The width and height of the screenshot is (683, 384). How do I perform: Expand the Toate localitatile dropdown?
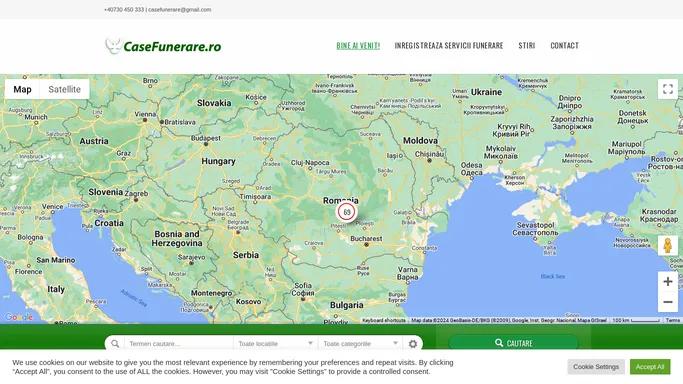(x=275, y=344)
